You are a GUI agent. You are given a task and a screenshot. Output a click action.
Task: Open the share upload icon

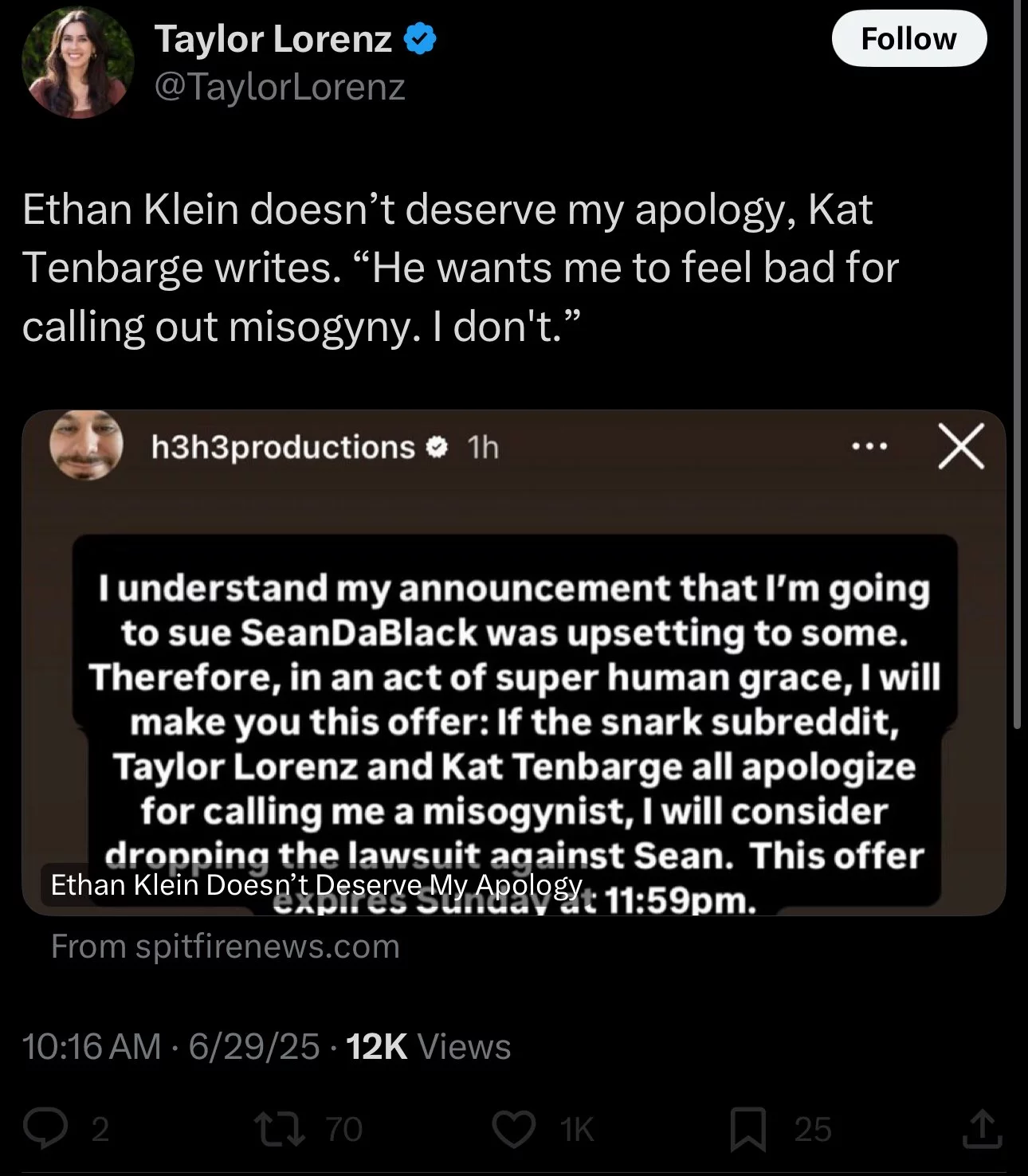(x=982, y=1129)
